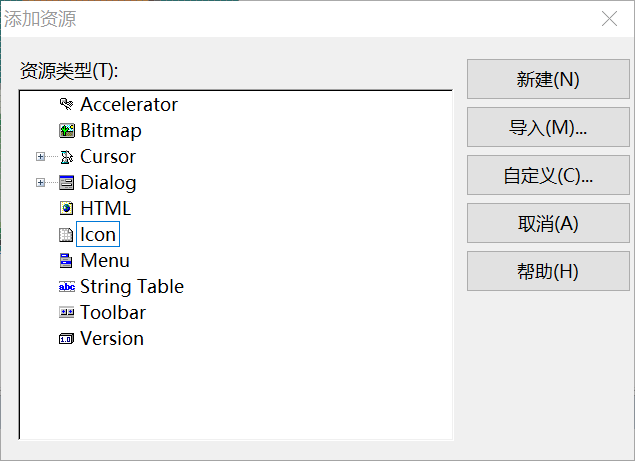The width and height of the screenshot is (635, 461).
Task: Cancel with the 取消(A) button
Action: [x=548, y=223]
